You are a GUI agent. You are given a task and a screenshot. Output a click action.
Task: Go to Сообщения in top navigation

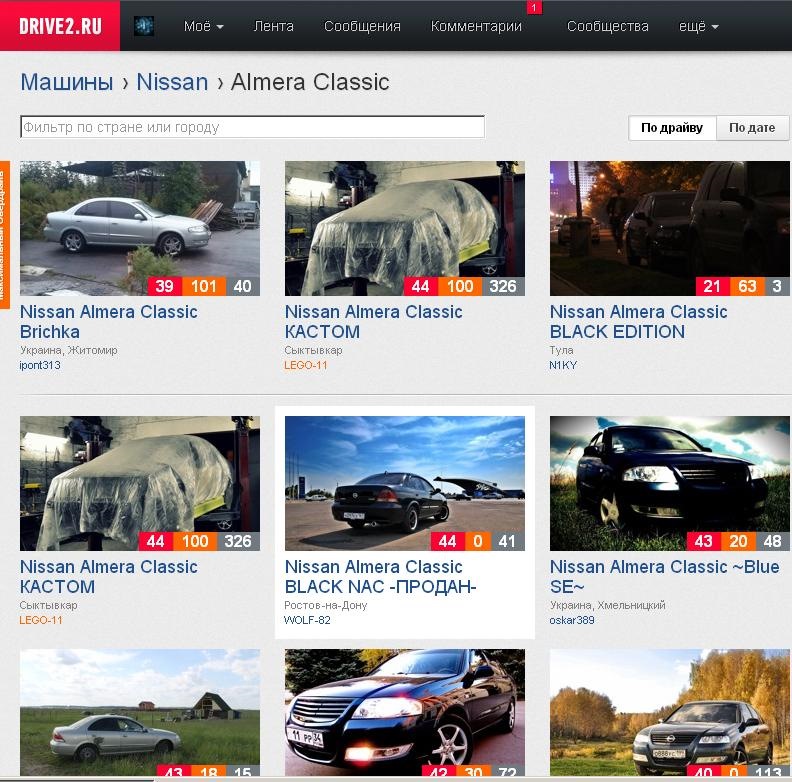point(362,26)
